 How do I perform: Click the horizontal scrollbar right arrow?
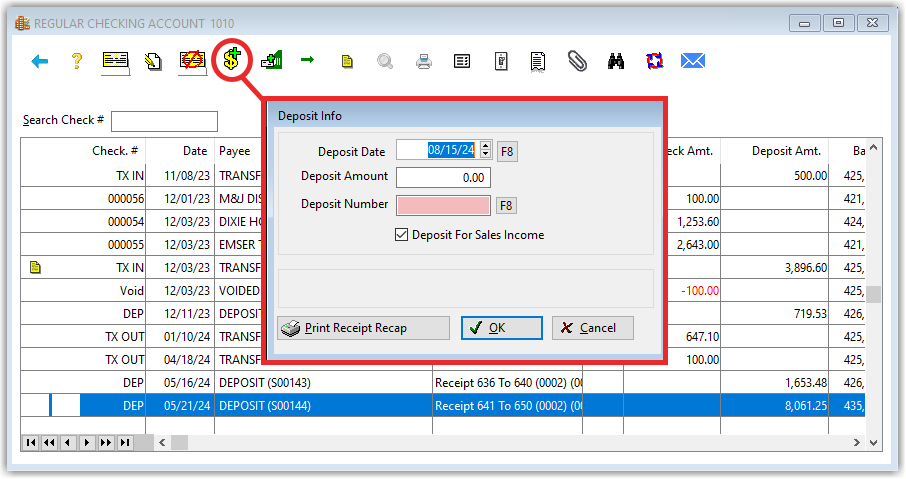tap(857, 443)
